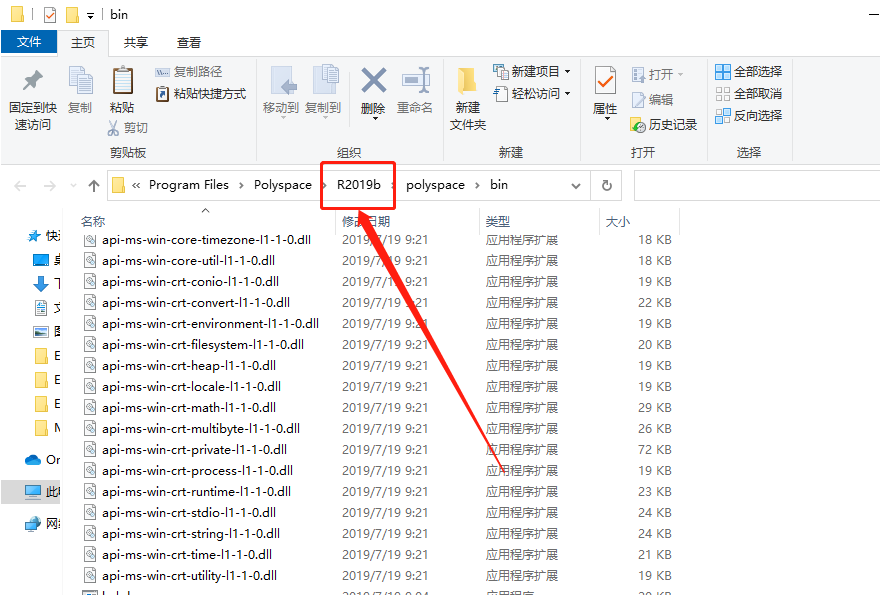The image size is (880, 595).
Task: Switch to the View (查看) tab
Action: tap(189, 43)
